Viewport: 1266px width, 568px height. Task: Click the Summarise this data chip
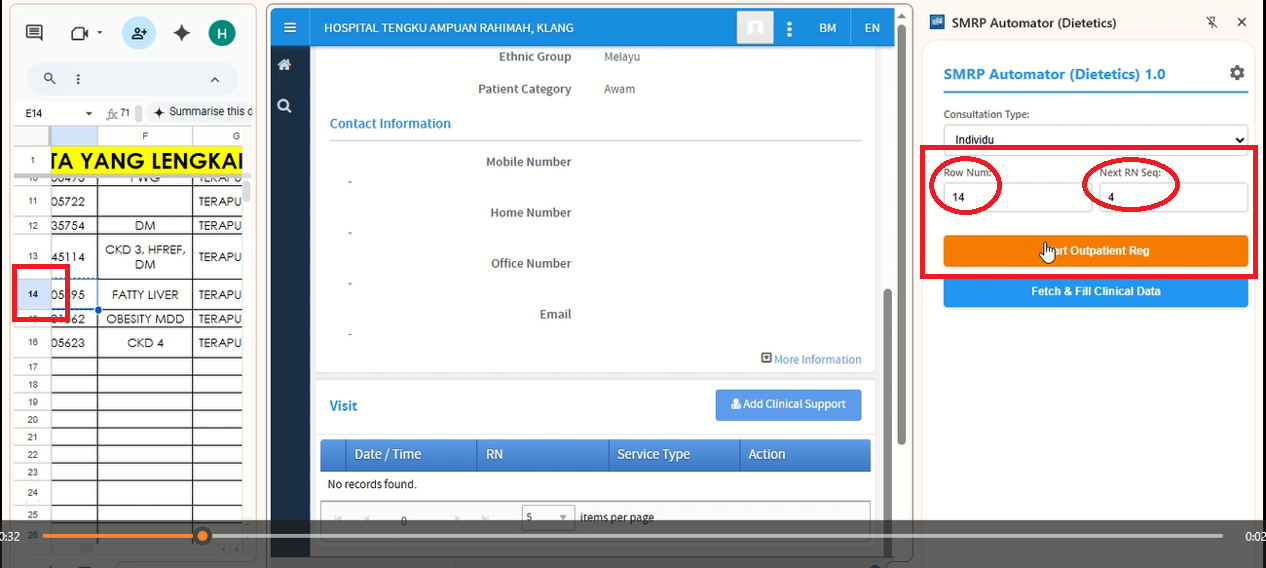click(x=203, y=112)
